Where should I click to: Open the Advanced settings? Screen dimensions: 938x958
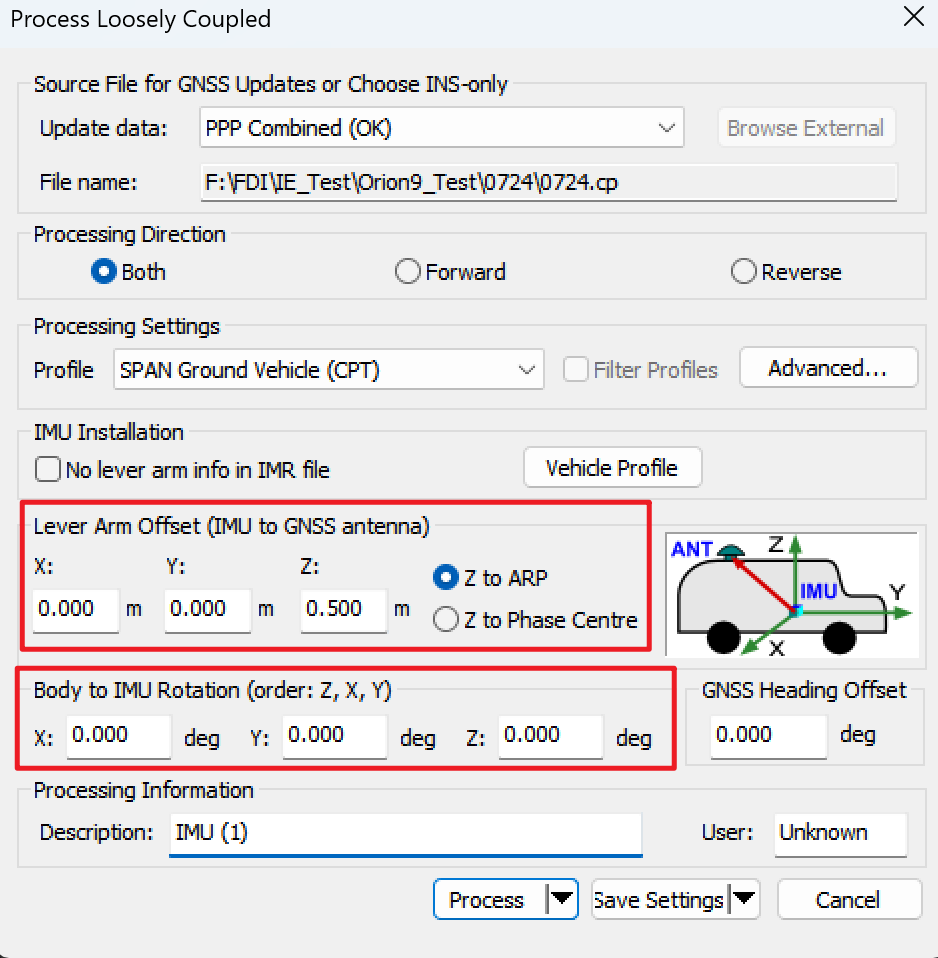(x=828, y=368)
